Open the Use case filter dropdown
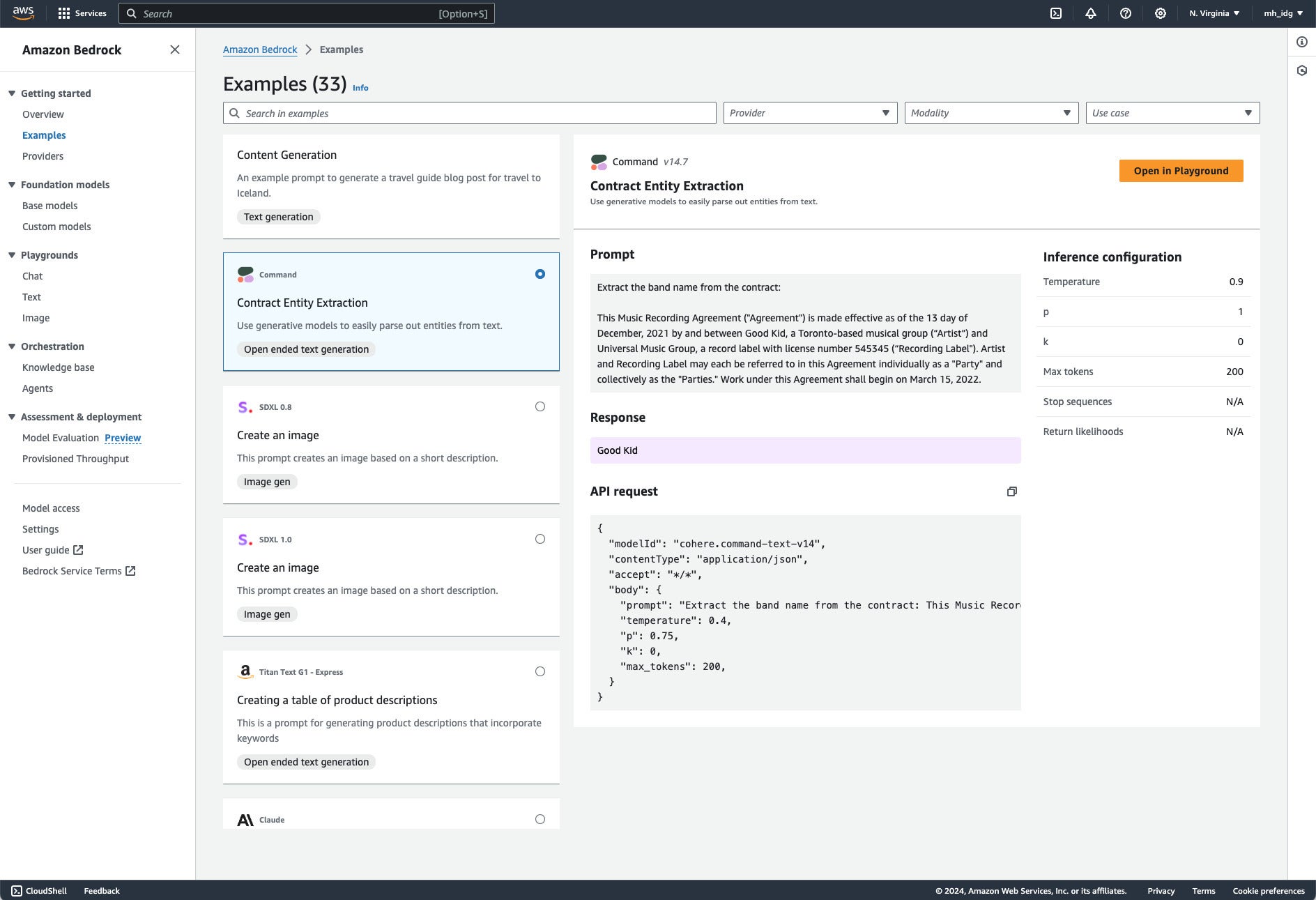 [x=1172, y=113]
